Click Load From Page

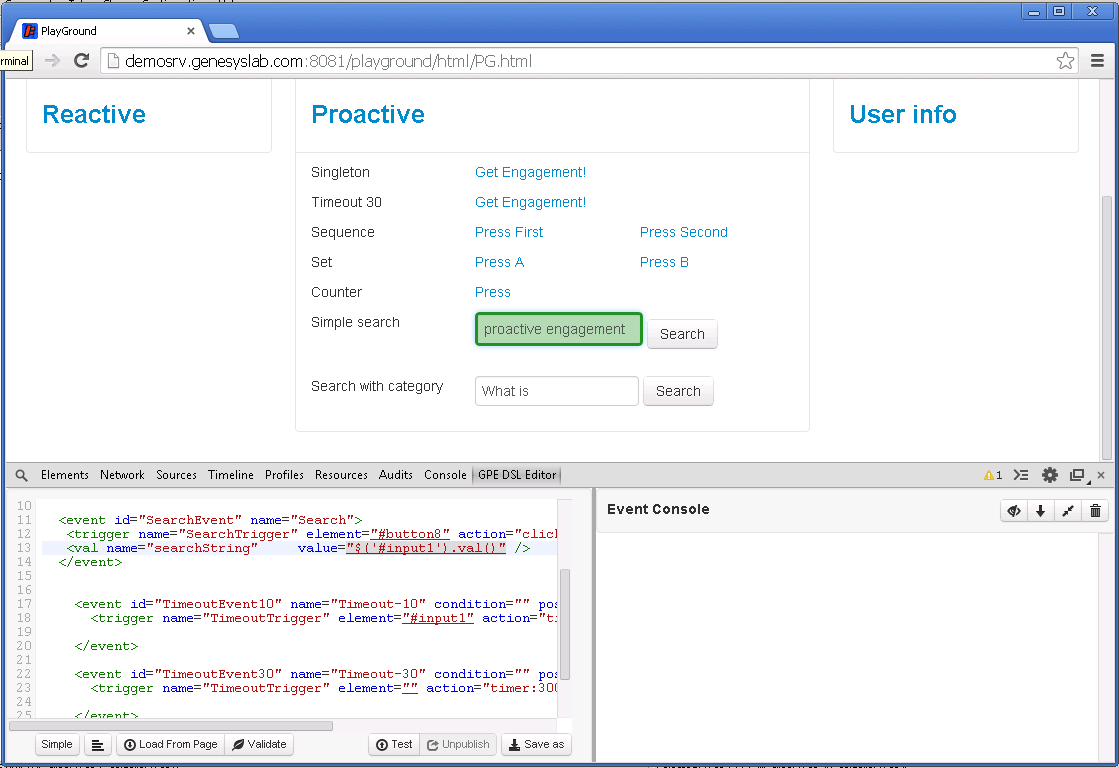click(x=171, y=744)
